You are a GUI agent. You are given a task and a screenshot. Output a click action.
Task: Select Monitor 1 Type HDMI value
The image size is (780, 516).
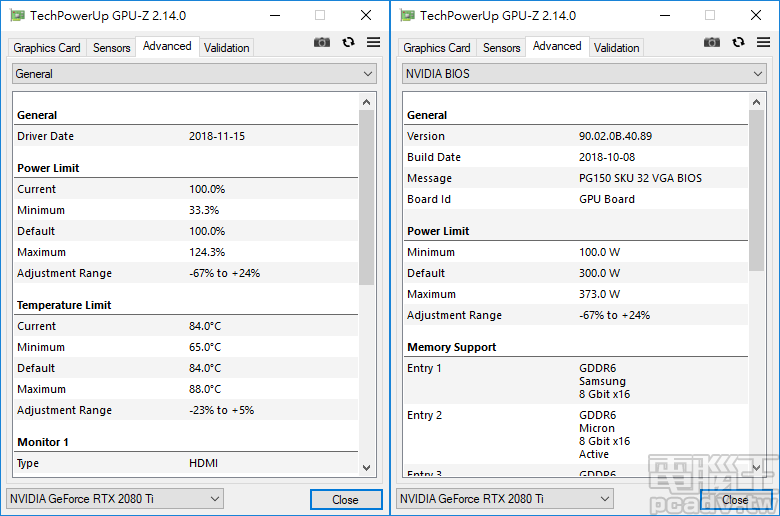pos(203,463)
